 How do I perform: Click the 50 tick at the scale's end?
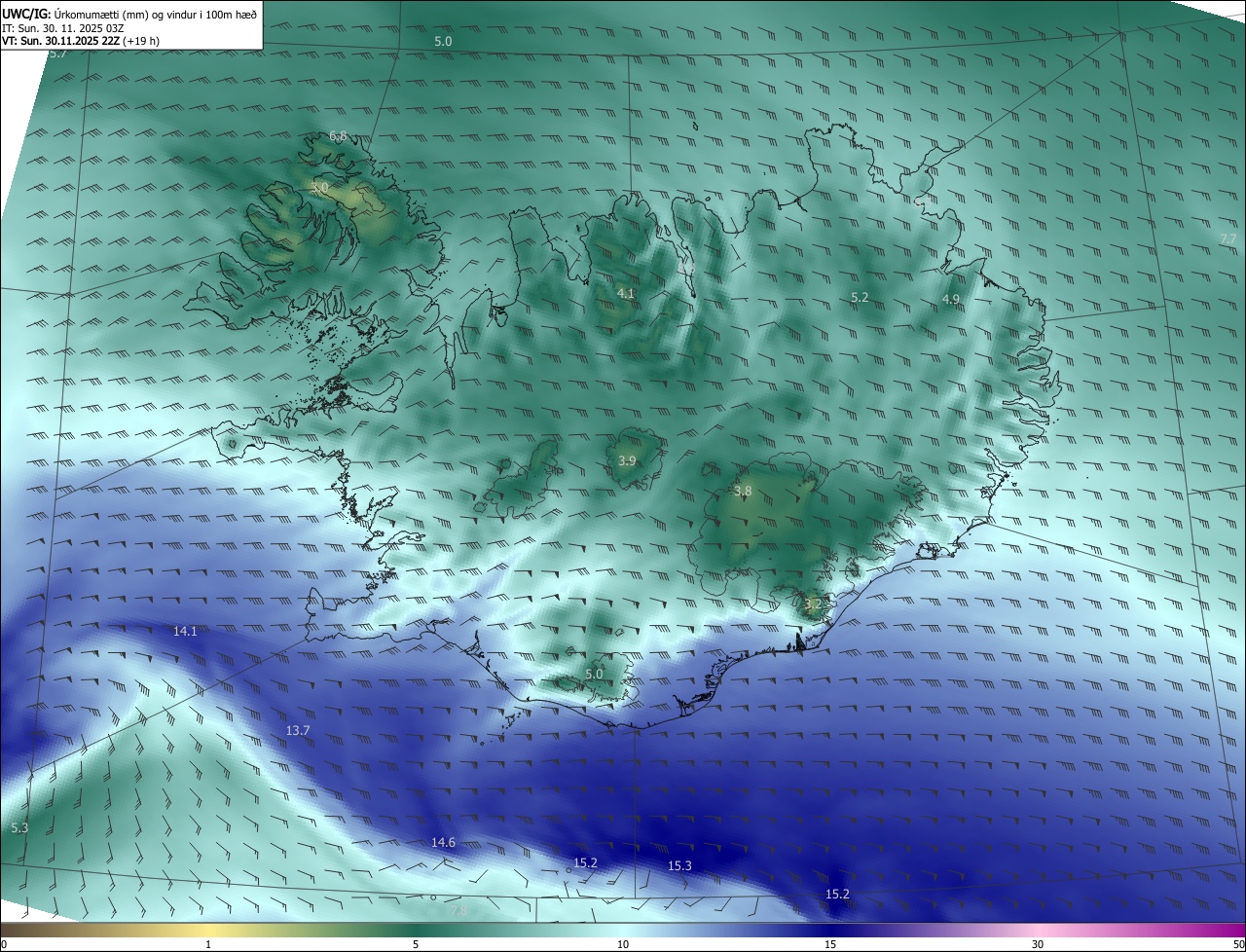(x=1238, y=944)
